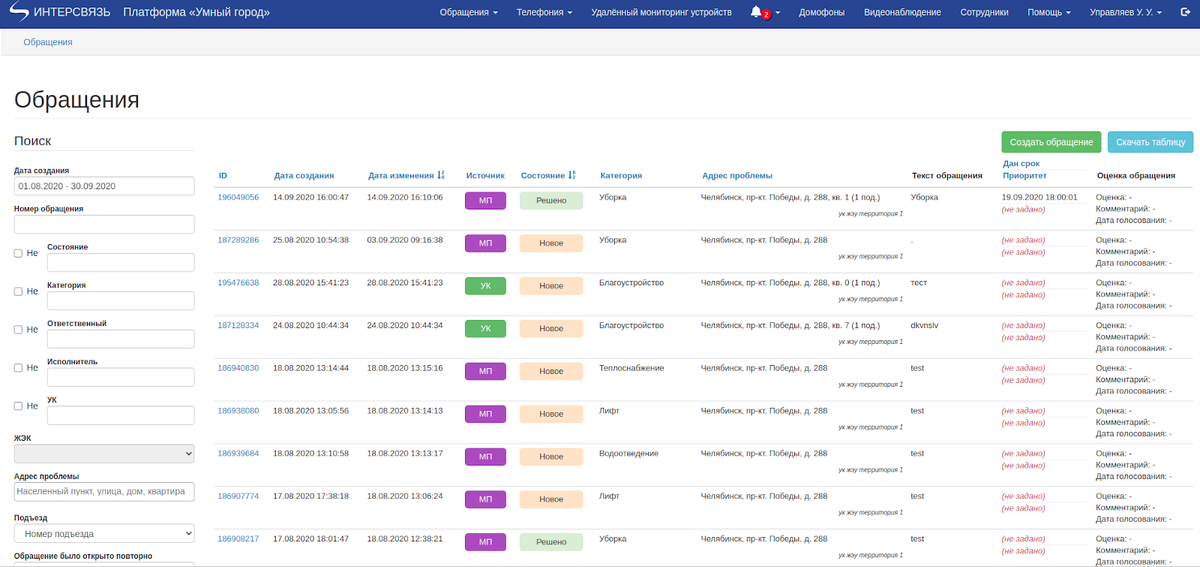The width and height of the screenshot is (1200, 567).
Task: Click the Теплоснабжение category cell
Action: (x=631, y=368)
